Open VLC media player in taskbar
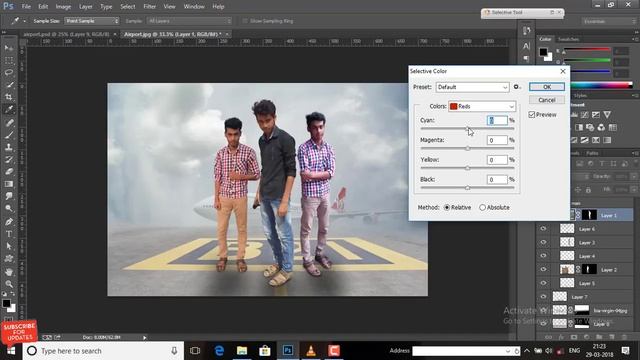Viewport: 640px width, 360px height. (311, 351)
